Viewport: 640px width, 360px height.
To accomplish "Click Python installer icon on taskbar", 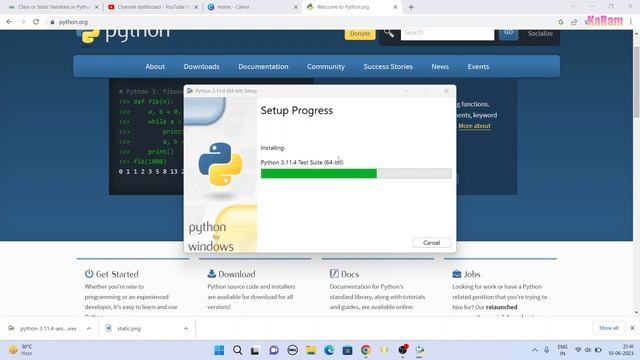I will pos(420,350).
